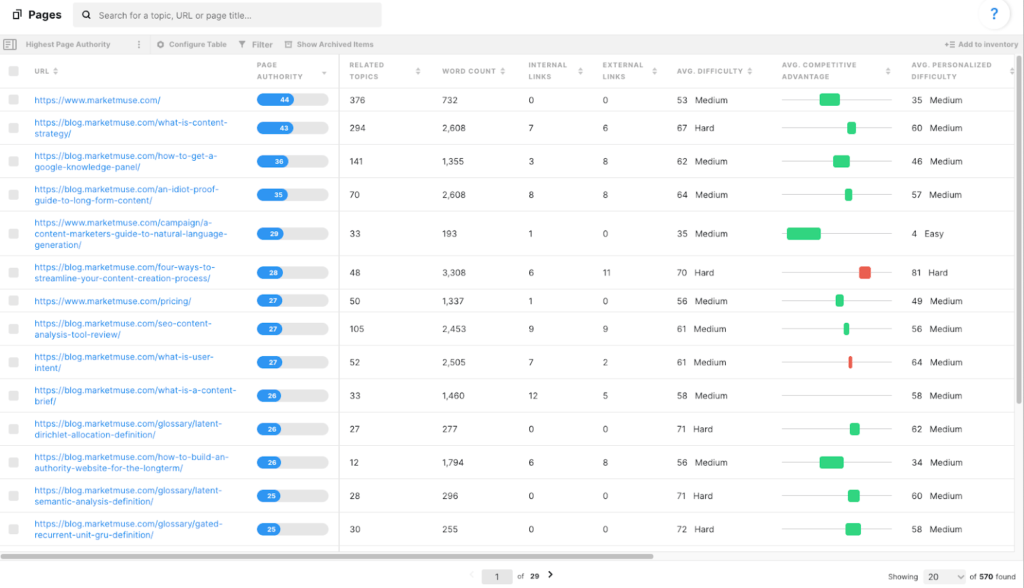Click the search magnifier icon
1024x588 pixels.
[86, 15]
